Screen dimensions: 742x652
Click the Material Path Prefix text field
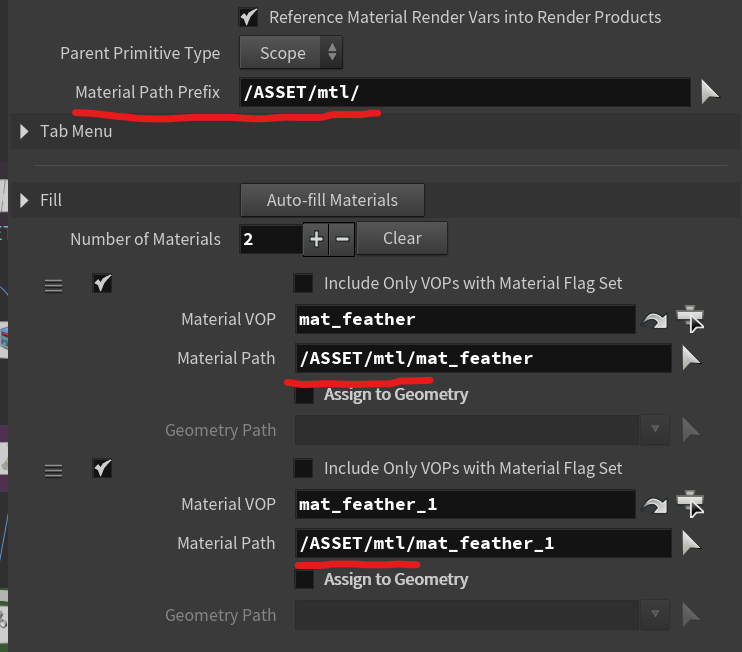click(x=464, y=93)
